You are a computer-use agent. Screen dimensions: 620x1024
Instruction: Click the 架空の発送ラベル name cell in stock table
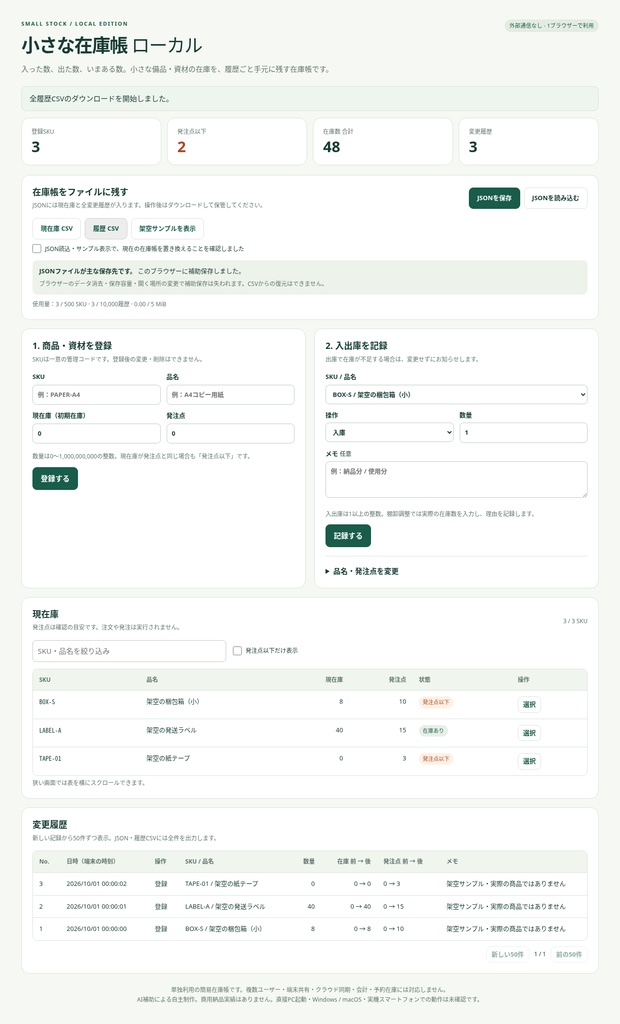click(171, 730)
